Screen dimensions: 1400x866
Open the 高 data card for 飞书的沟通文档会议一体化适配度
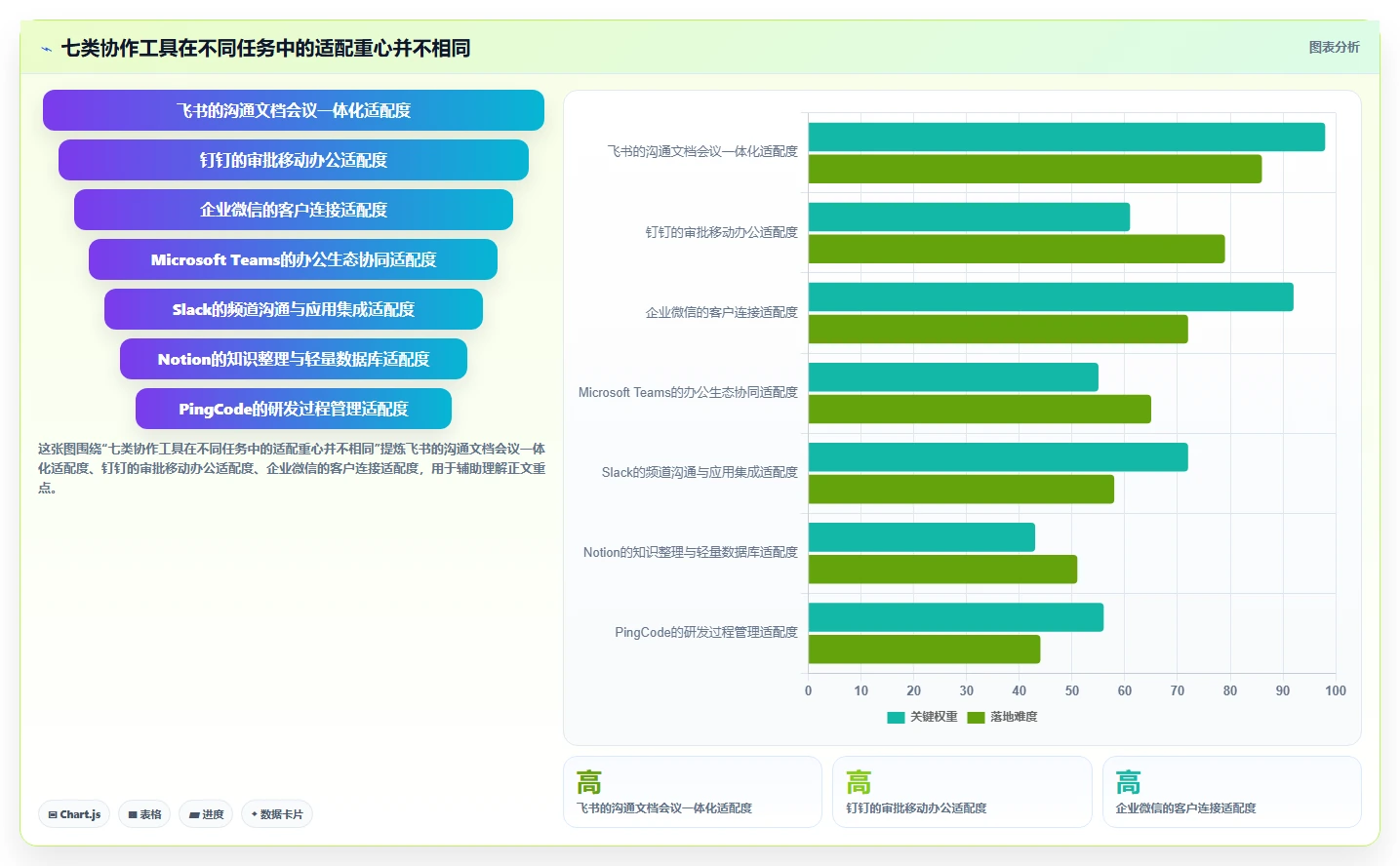tap(693, 792)
